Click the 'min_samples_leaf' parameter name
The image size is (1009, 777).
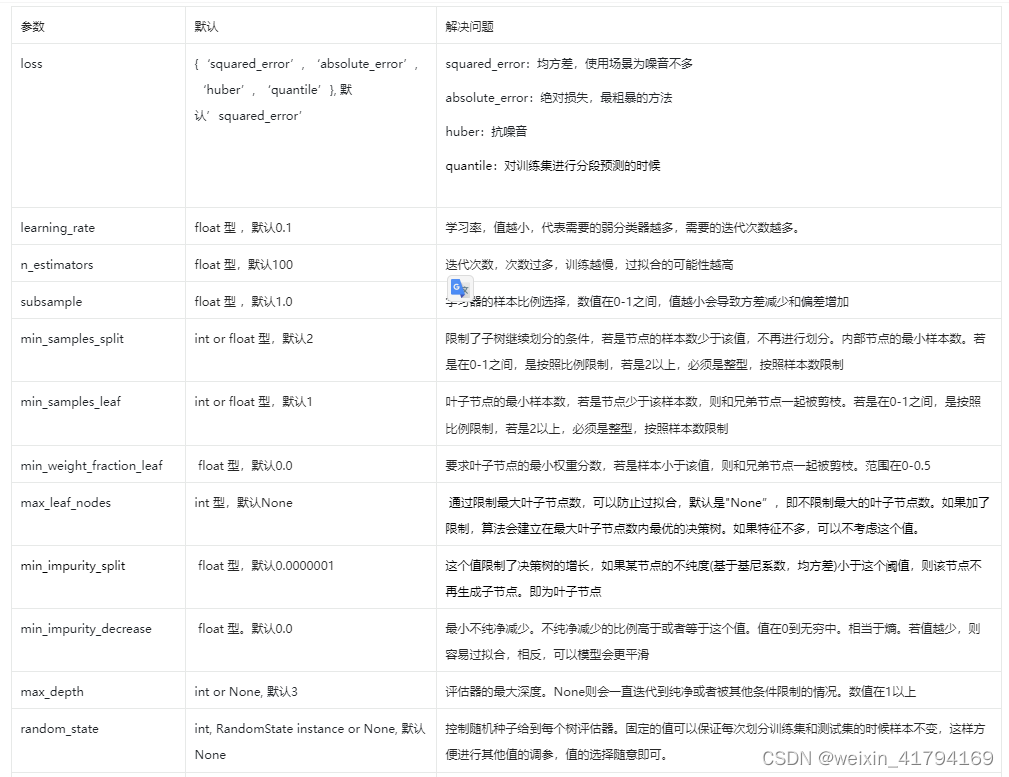71,402
